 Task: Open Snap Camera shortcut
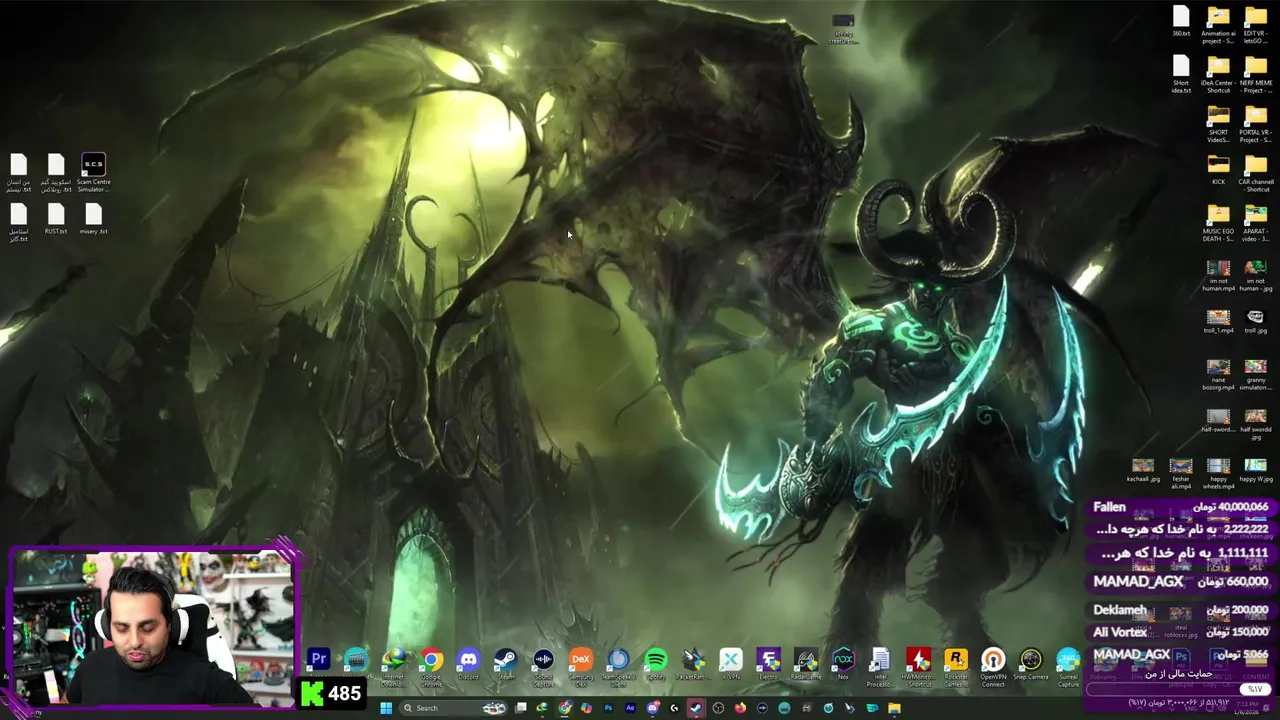click(1031, 664)
